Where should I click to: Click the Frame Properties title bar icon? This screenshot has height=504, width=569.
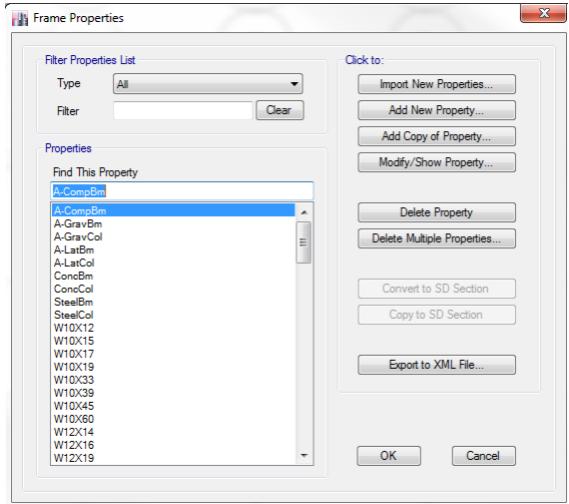click(x=20, y=18)
